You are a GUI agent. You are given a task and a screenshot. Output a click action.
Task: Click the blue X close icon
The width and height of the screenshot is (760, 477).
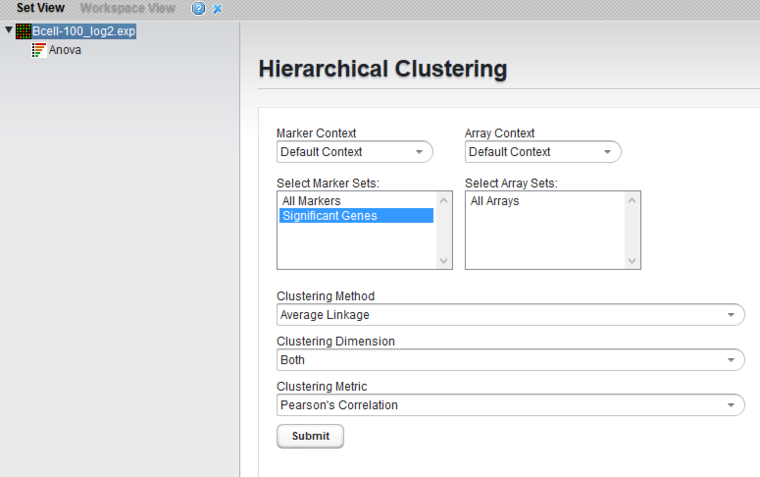pos(217,8)
